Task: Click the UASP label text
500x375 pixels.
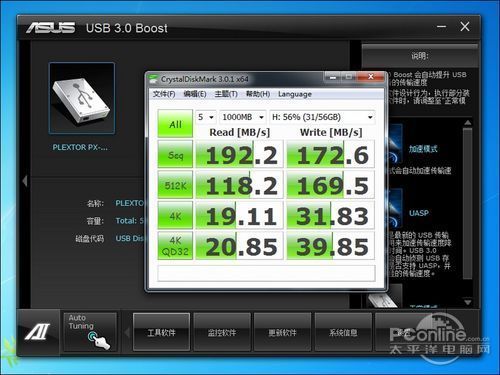Action: (x=419, y=213)
